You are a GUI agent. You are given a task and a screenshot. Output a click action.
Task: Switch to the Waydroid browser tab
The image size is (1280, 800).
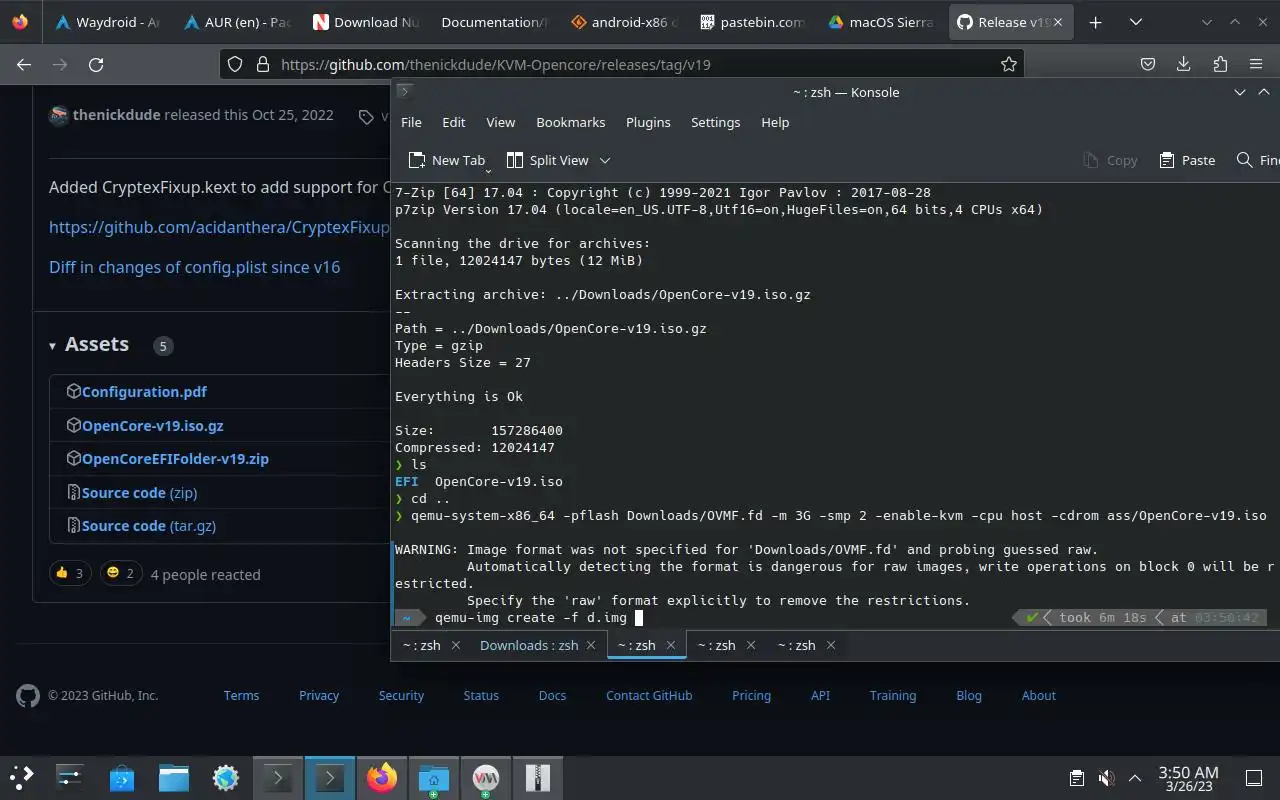(x=108, y=22)
